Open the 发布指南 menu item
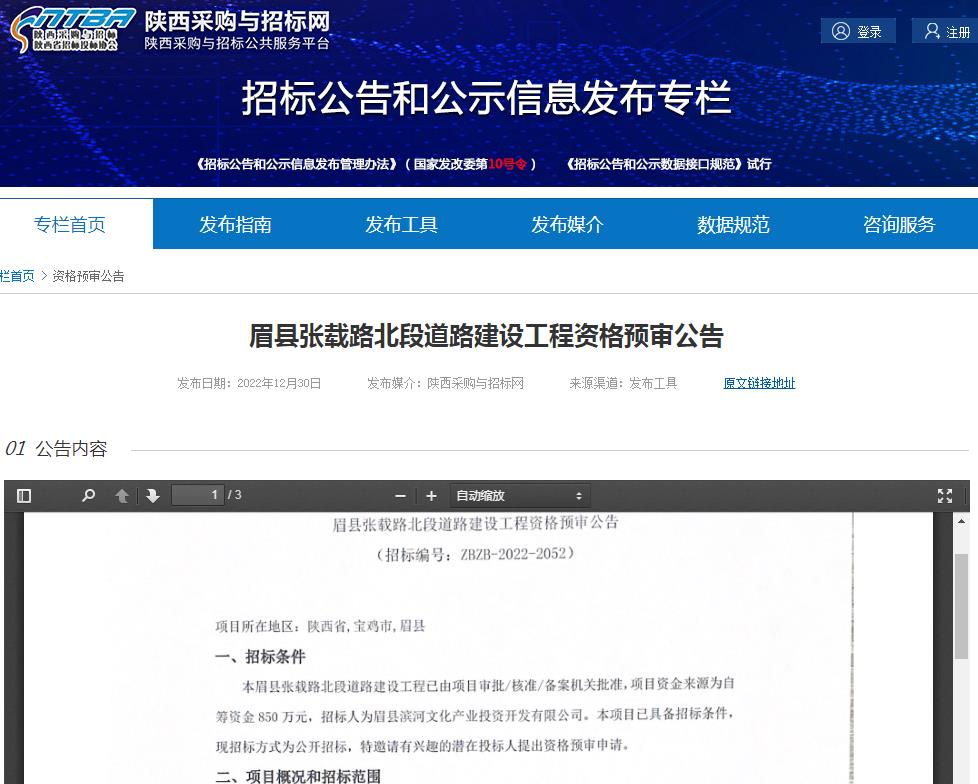This screenshot has width=978, height=784. [x=235, y=225]
